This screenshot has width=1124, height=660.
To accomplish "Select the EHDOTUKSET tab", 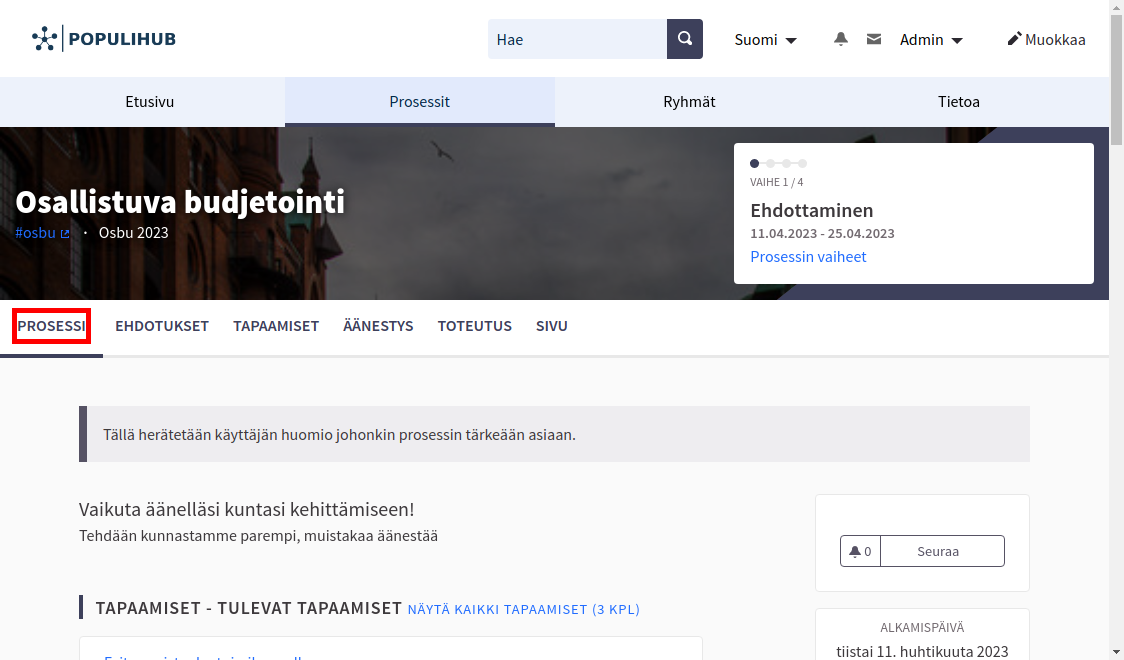I will 161,326.
